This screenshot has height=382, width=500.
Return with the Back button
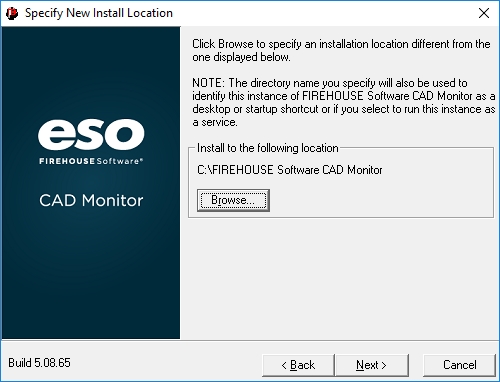pyautogui.click(x=298, y=365)
